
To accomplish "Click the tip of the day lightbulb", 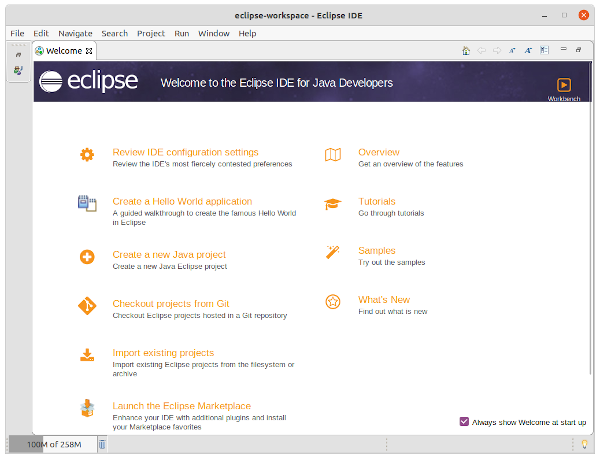I will (x=585, y=444).
